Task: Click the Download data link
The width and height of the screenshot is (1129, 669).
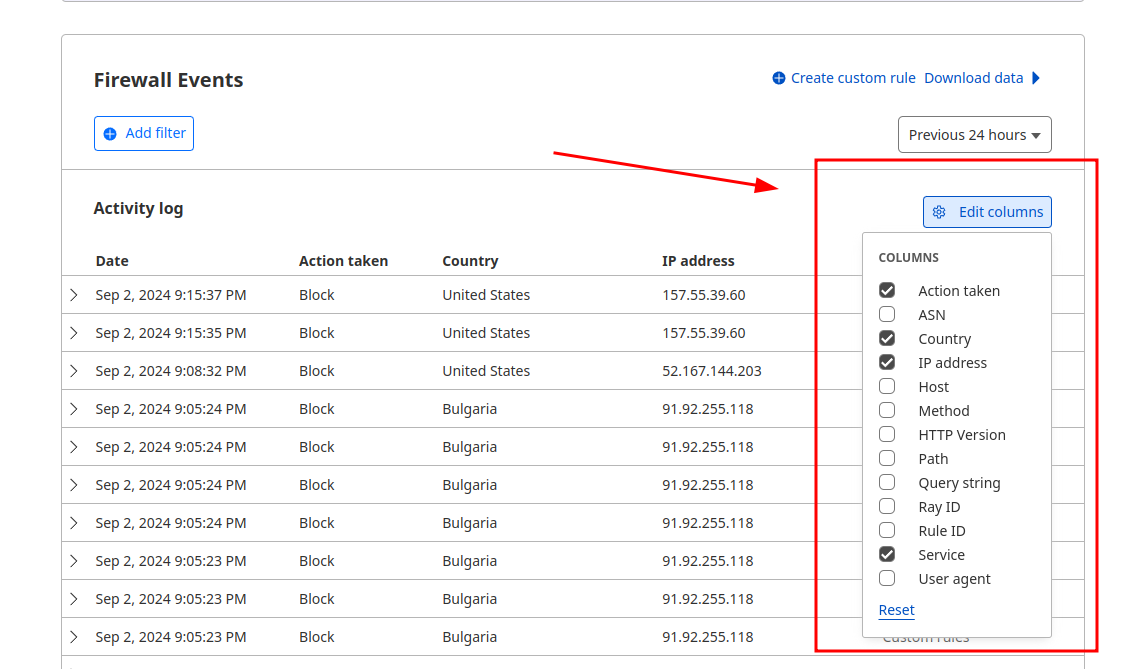Action: pyautogui.click(x=973, y=78)
